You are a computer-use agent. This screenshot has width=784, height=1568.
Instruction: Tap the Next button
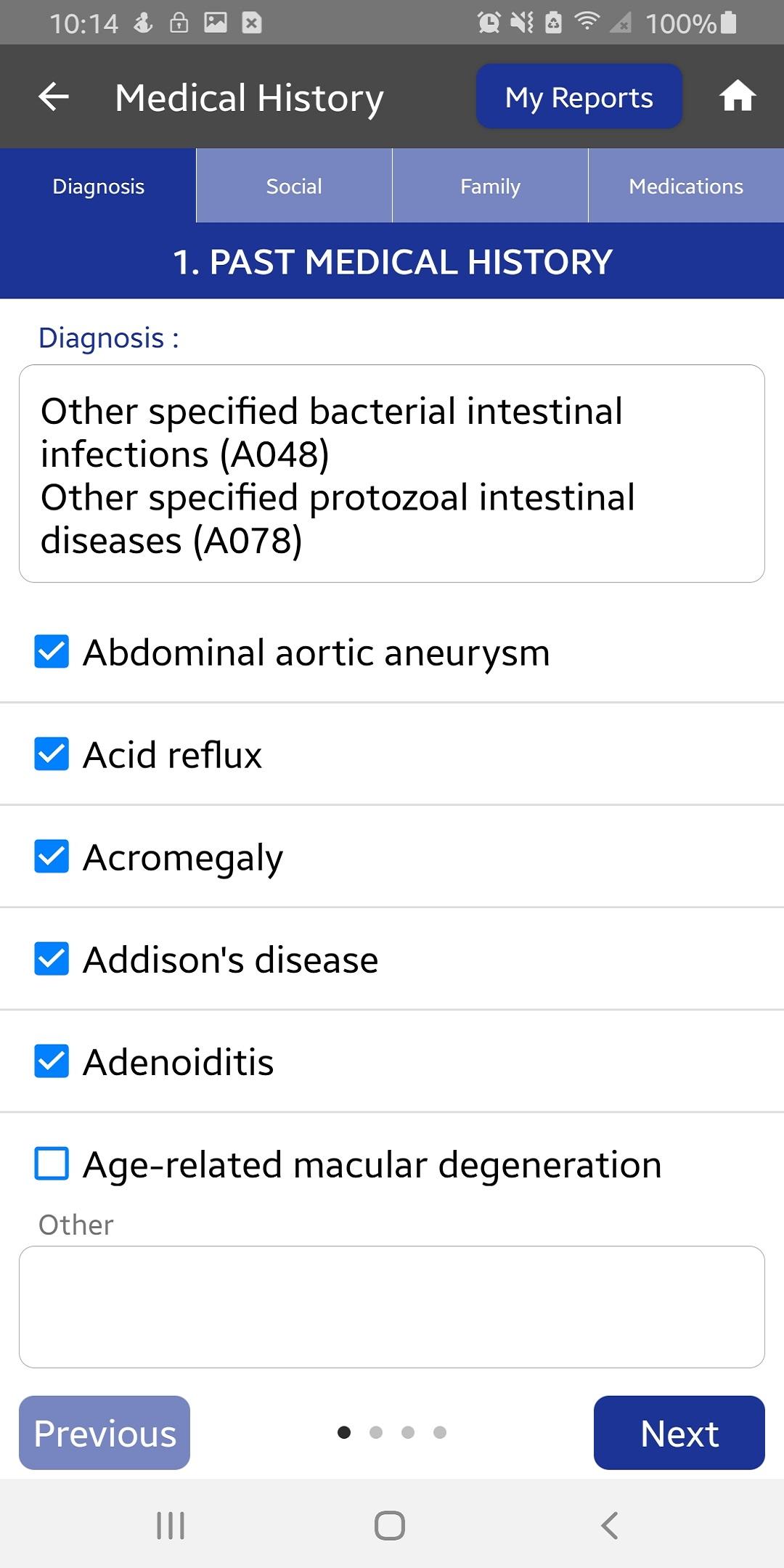[679, 1433]
